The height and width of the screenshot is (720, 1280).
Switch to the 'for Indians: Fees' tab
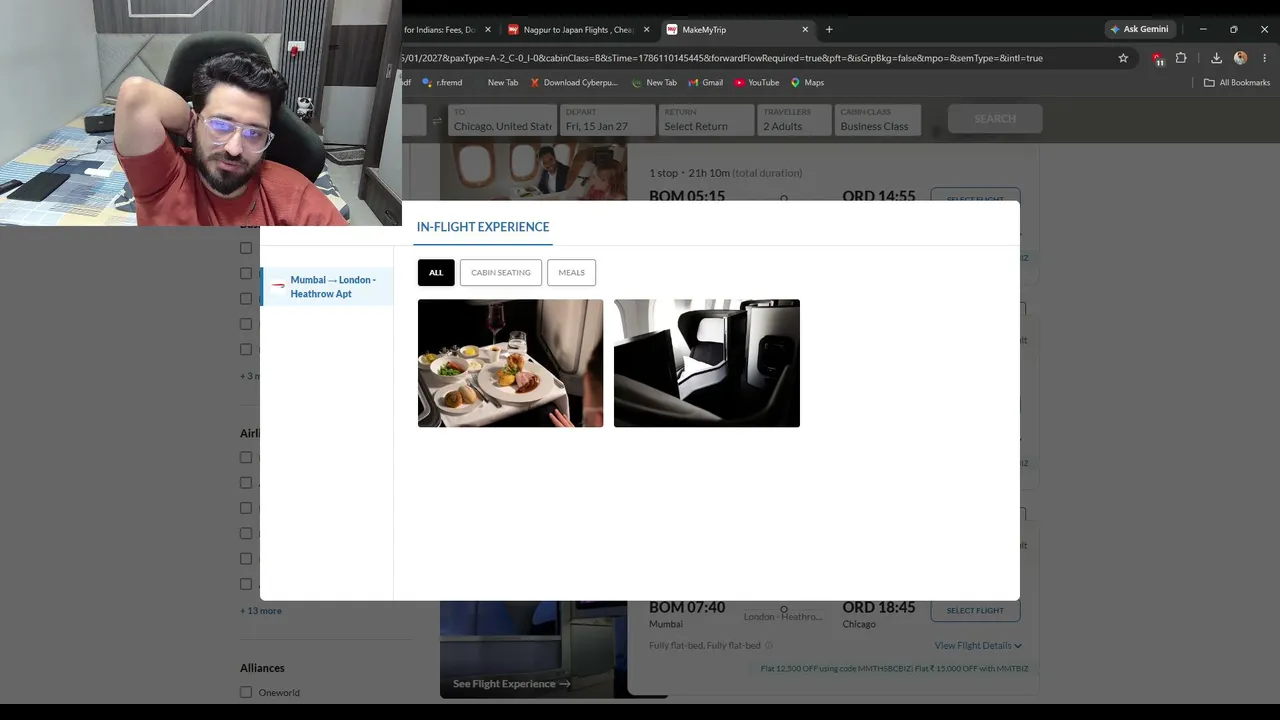point(439,30)
